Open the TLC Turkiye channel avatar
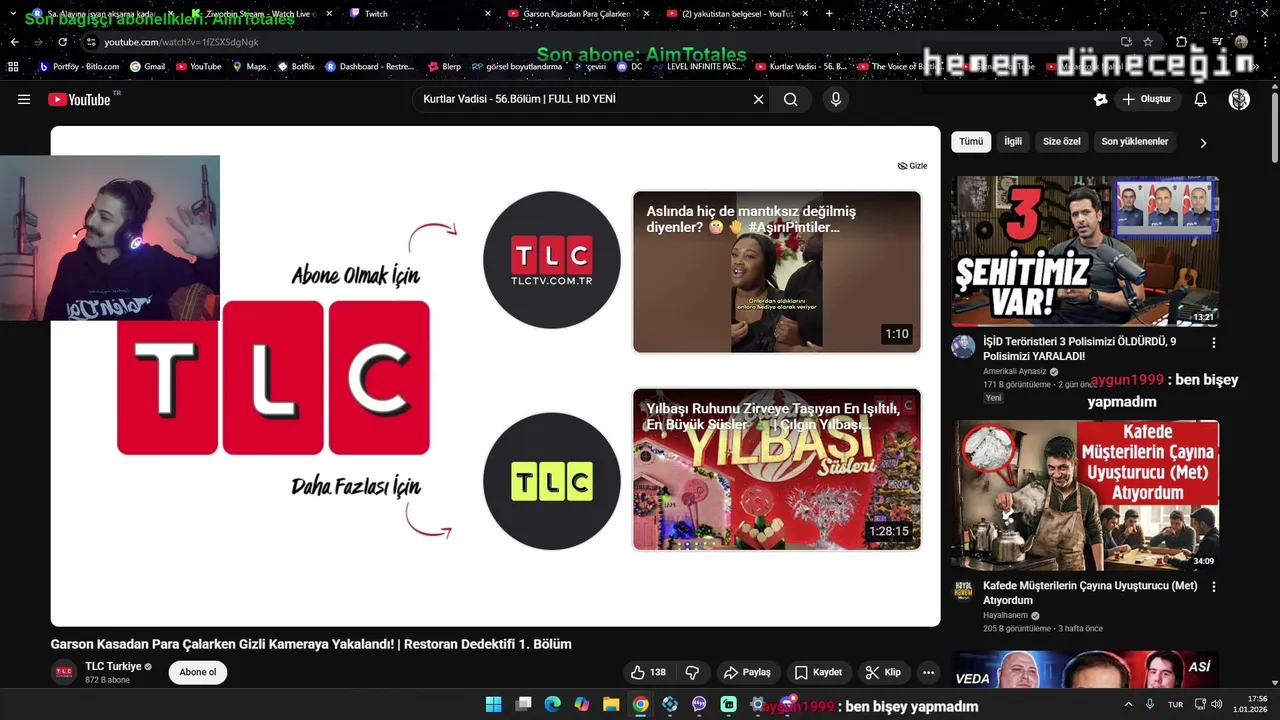 coord(64,672)
